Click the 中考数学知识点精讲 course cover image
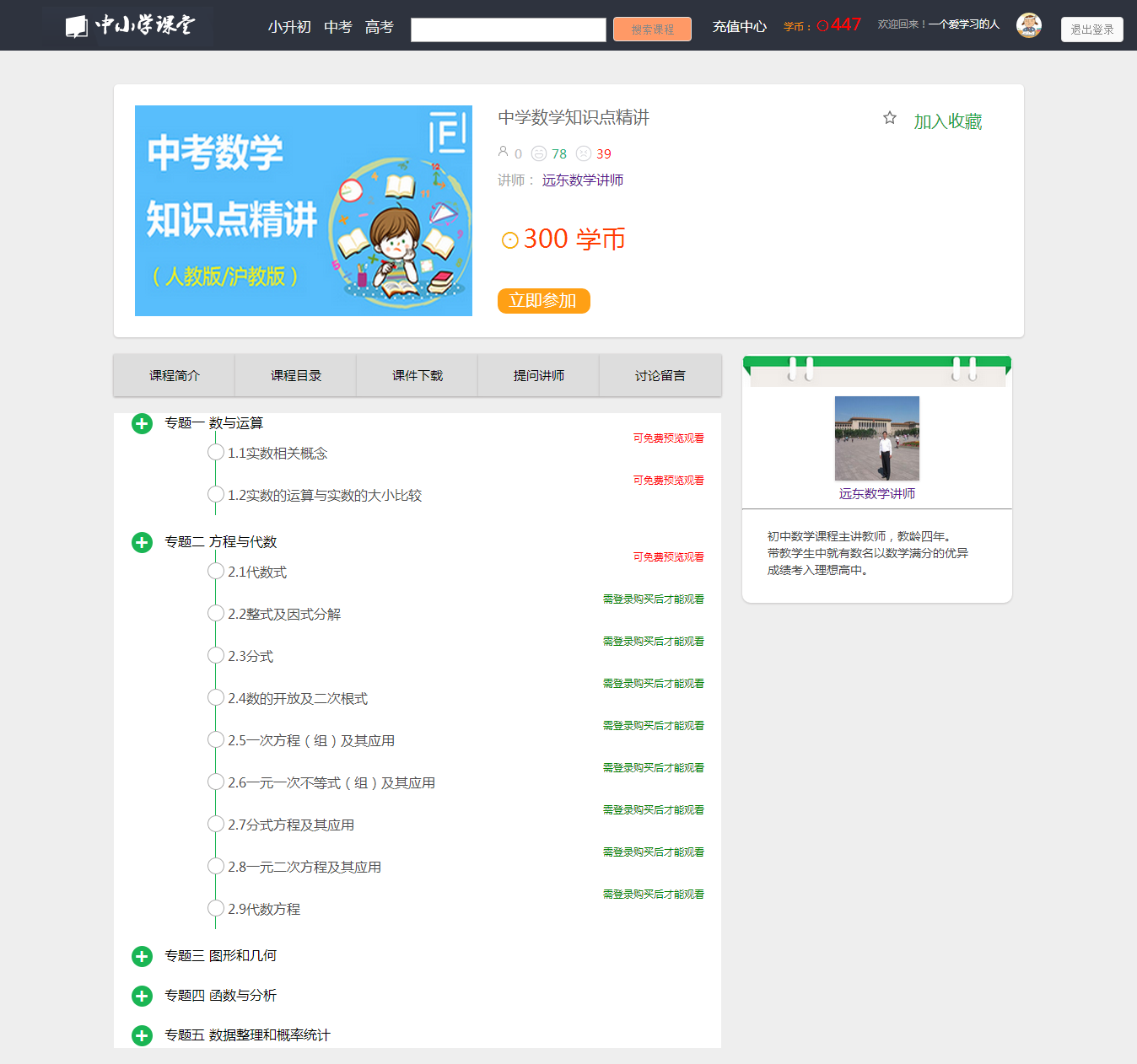 [x=304, y=211]
